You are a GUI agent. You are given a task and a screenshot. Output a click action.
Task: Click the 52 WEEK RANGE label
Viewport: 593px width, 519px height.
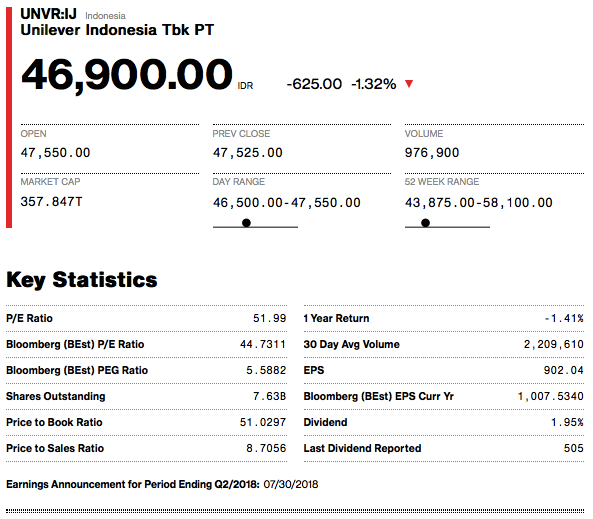coord(442,182)
